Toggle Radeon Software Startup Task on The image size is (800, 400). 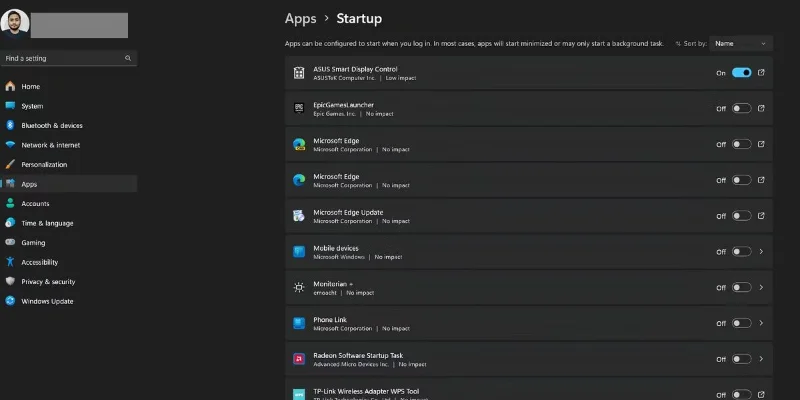741,359
